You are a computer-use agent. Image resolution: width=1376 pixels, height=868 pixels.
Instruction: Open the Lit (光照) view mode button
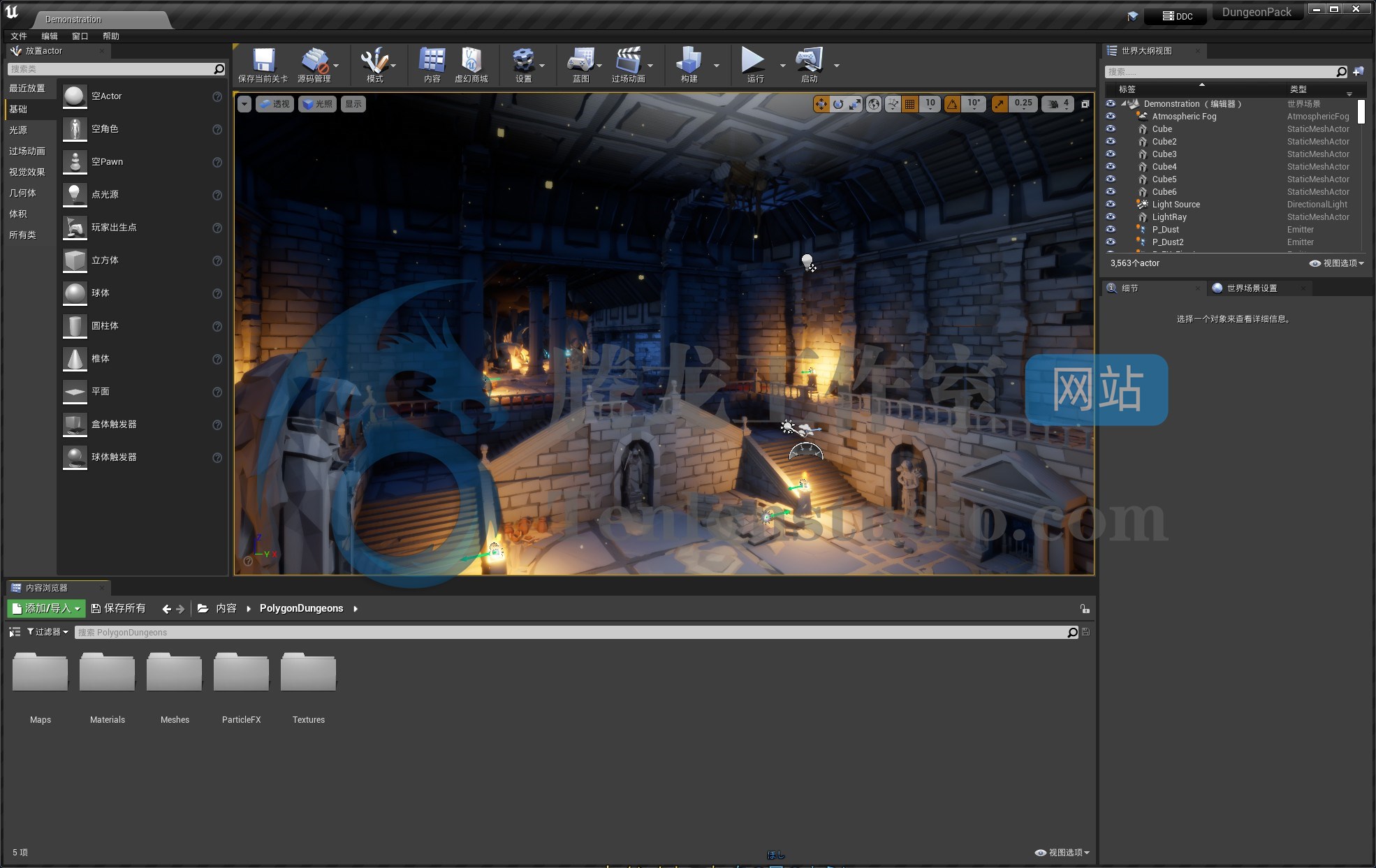317,104
